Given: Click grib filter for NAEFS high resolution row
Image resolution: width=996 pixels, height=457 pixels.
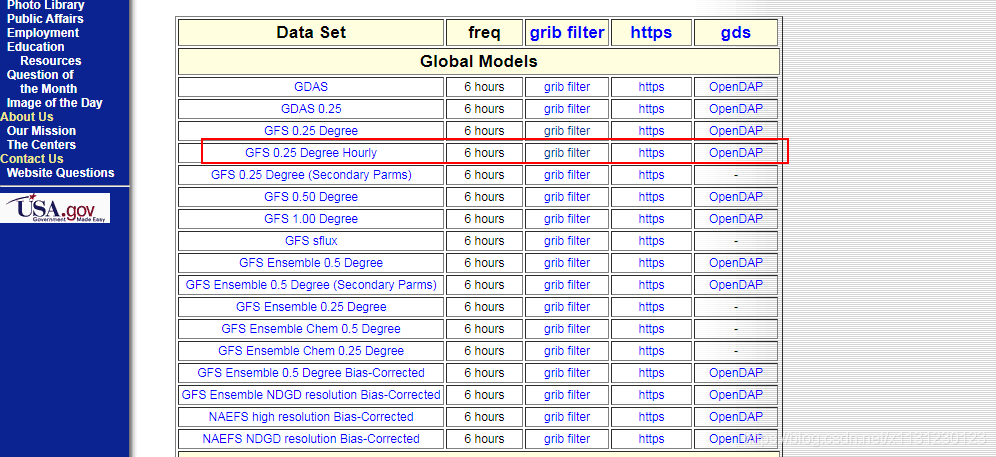Looking at the screenshot, I should point(567,417).
